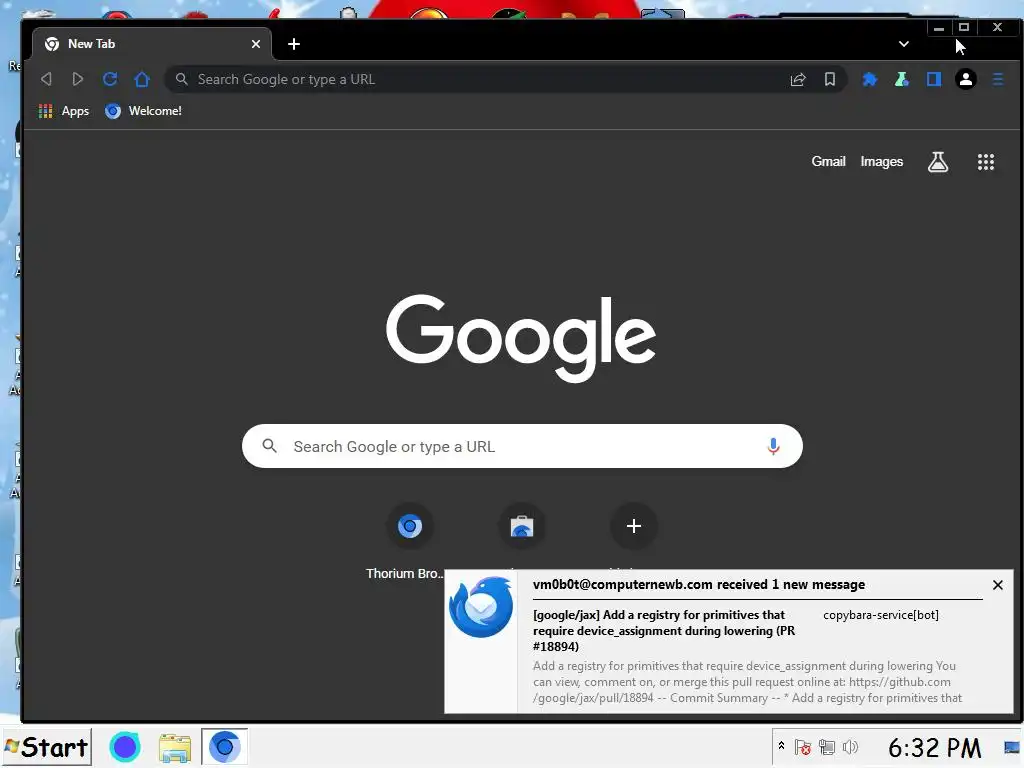
Task: Click the Search Labs flask icon on page
Action: click(938, 162)
